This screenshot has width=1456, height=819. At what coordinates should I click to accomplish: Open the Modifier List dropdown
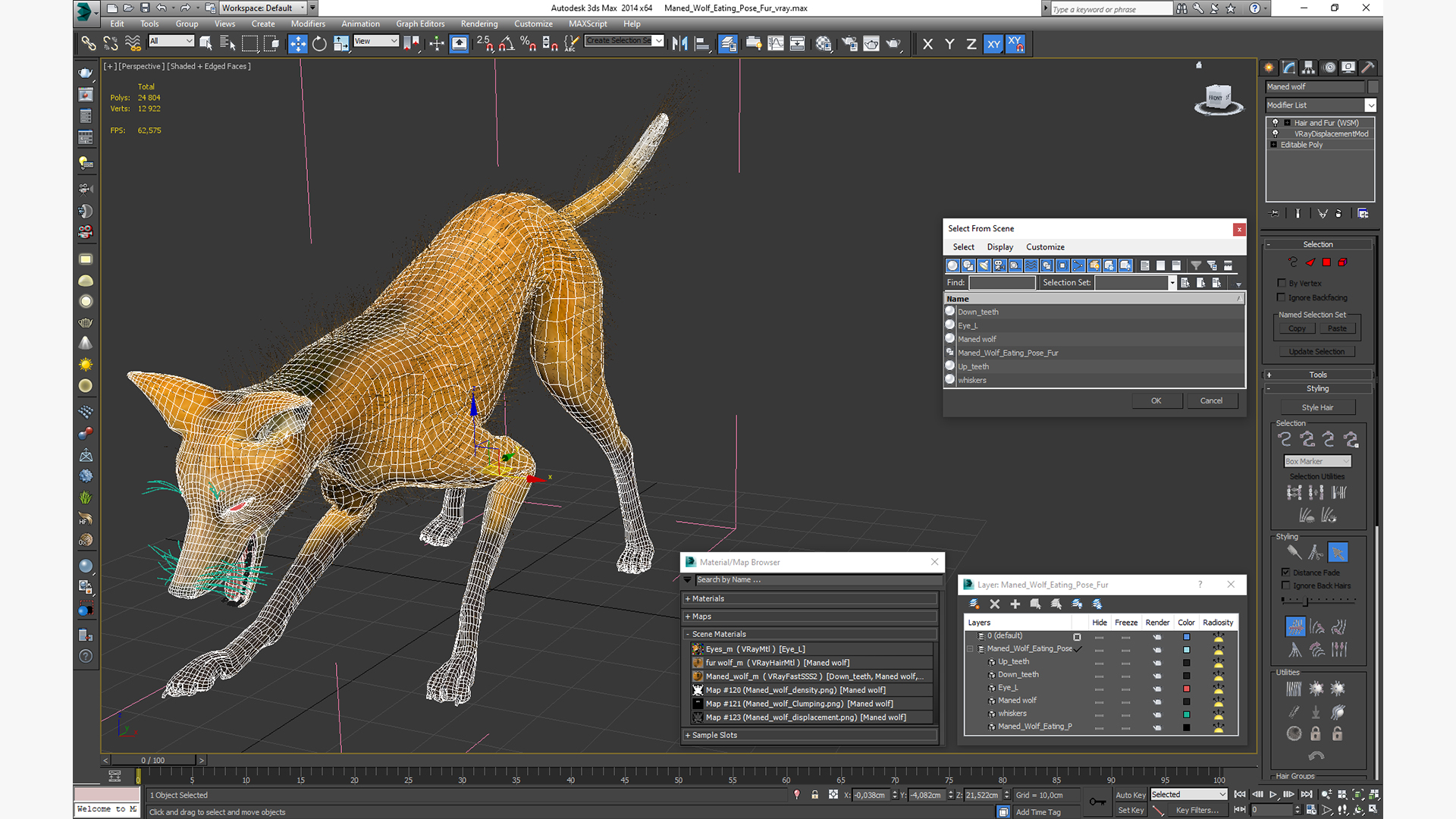coord(1370,105)
